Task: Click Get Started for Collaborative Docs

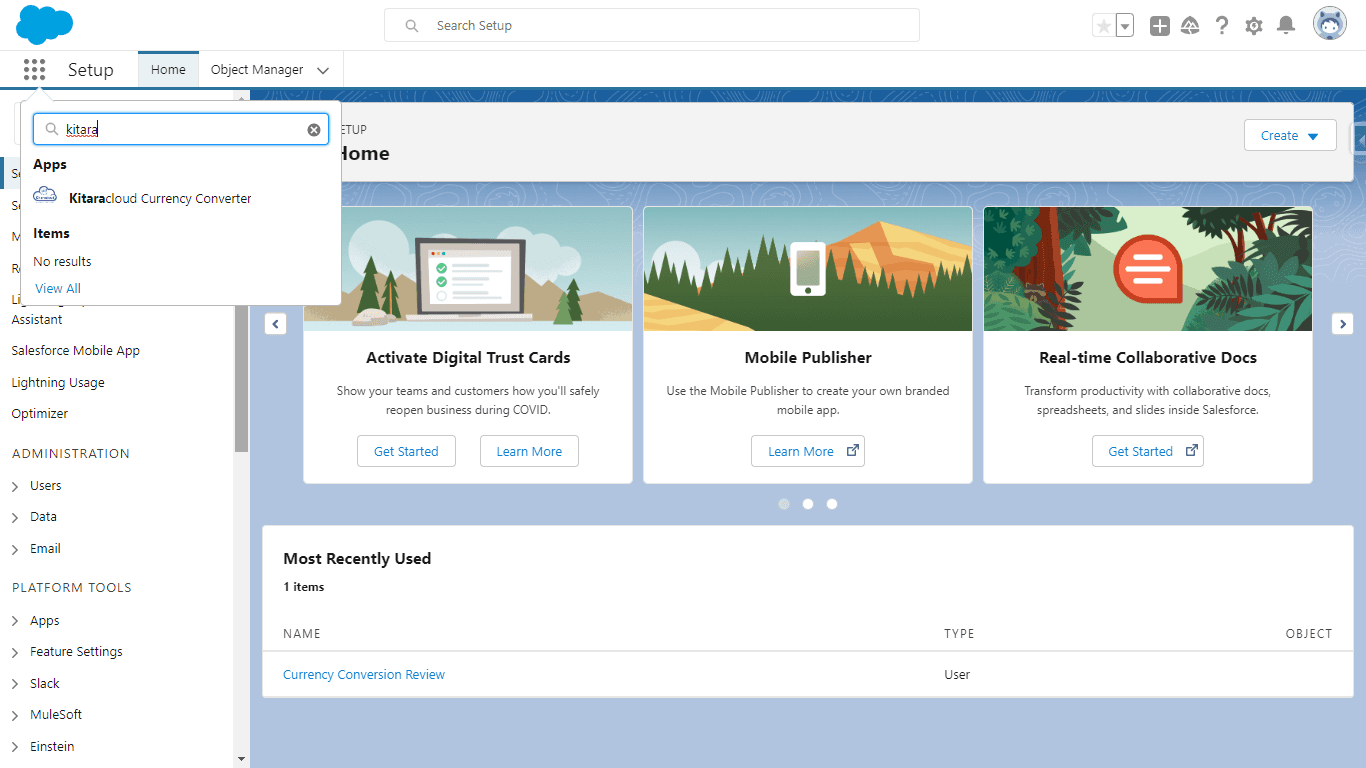Action: pyautogui.click(x=1148, y=451)
